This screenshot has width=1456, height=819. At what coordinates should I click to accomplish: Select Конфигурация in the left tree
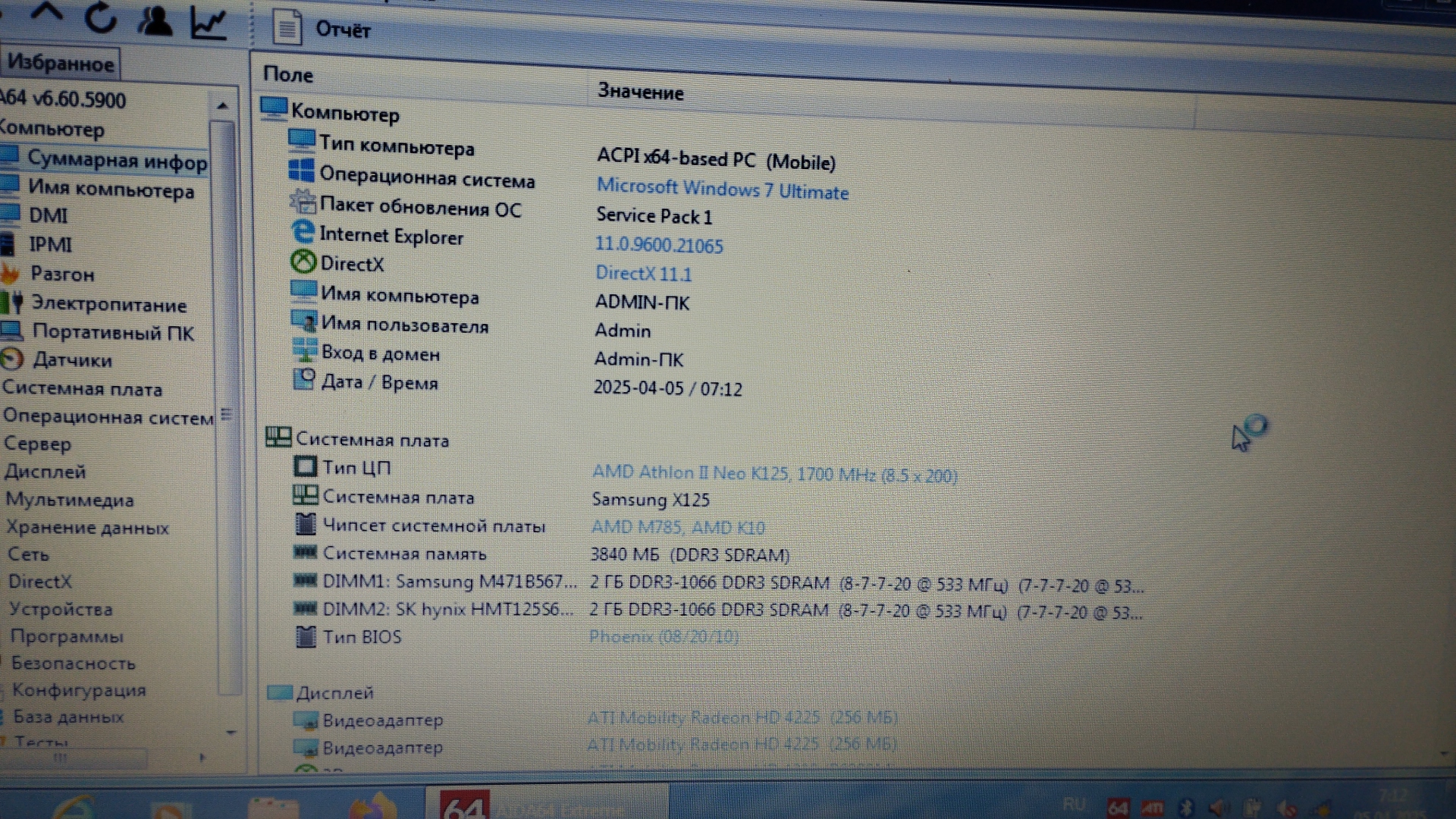coord(79,690)
